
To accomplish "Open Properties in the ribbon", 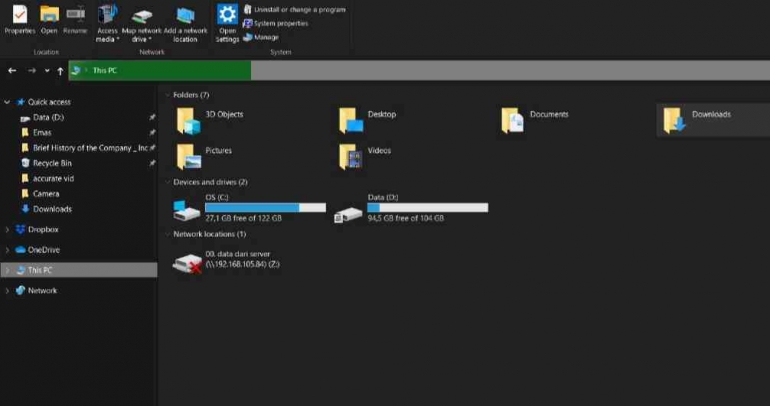I will click(x=20, y=20).
